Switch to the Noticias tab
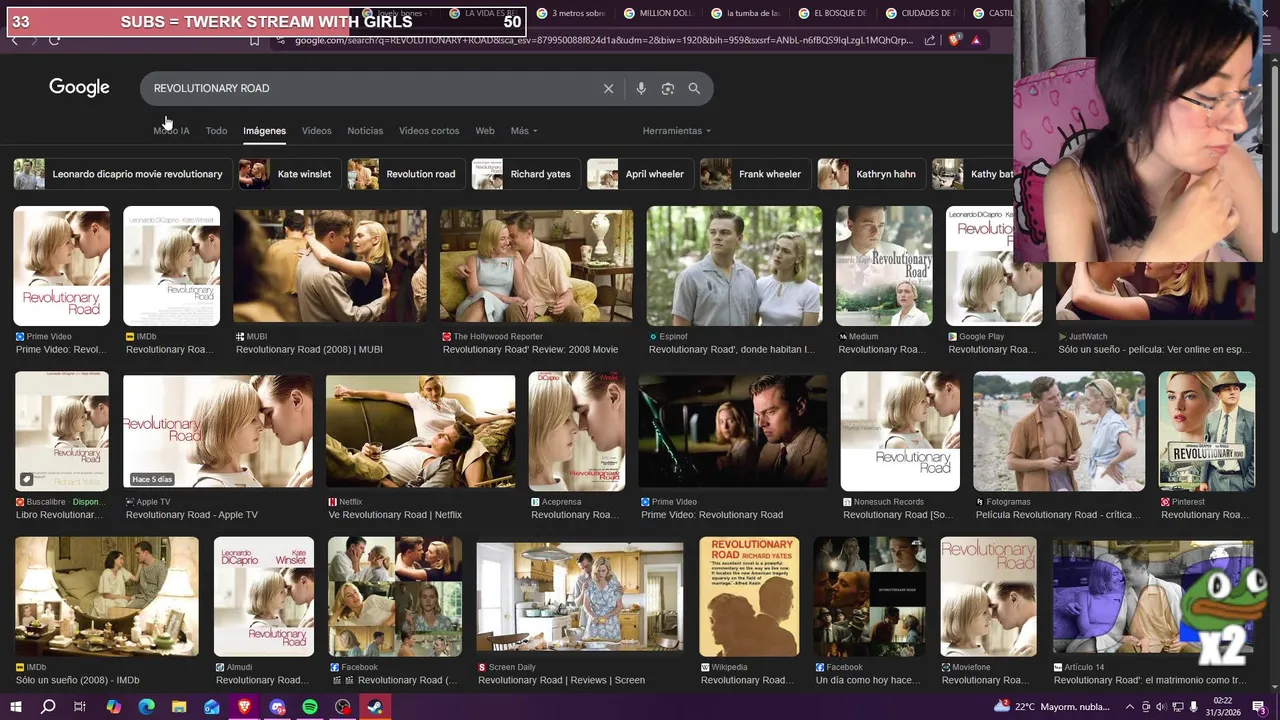The height and width of the screenshot is (720, 1280). [365, 131]
